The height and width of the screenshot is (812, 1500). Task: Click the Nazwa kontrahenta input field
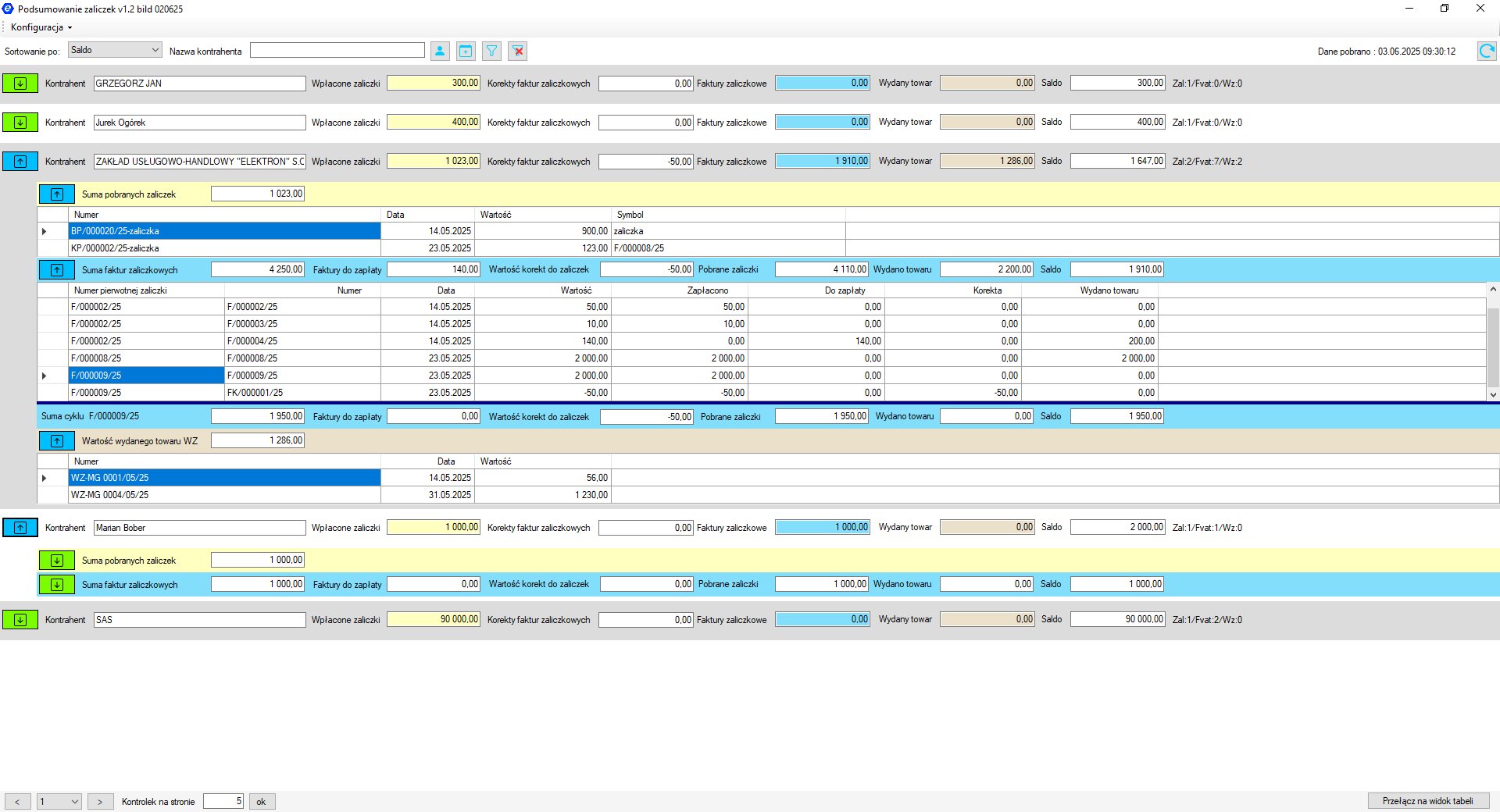[337, 51]
